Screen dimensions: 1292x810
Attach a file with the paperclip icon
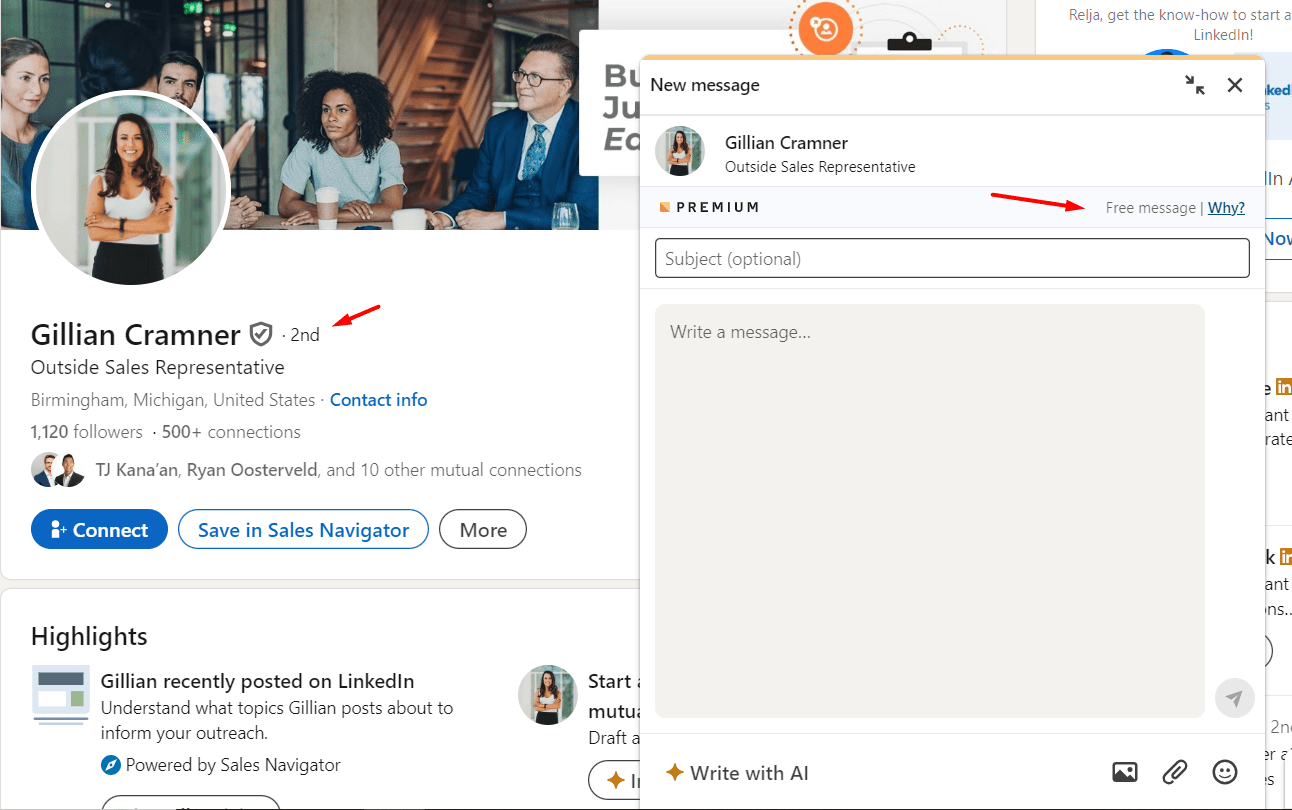pyautogui.click(x=1174, y=772)
